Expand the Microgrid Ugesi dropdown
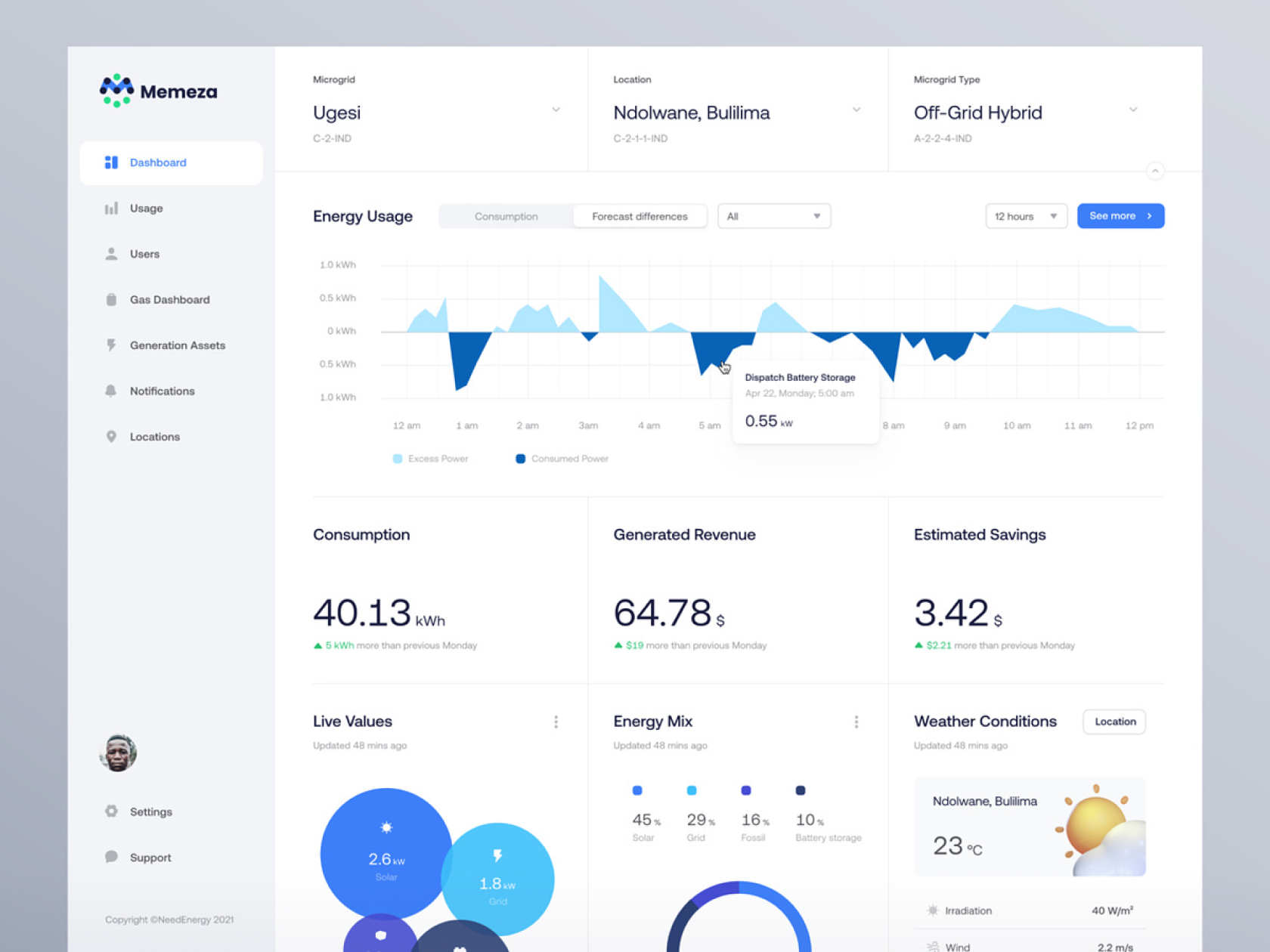Image resolution: width=1270 pixels, height=952 pixels. 556,110
